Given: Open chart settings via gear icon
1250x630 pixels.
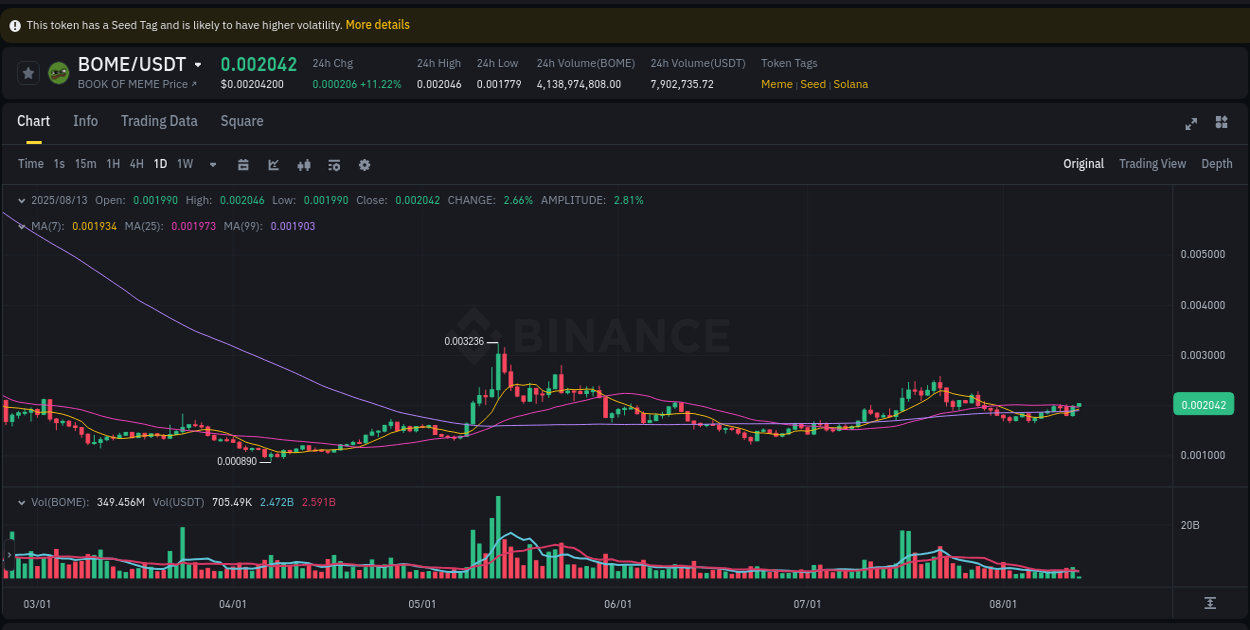Looking at the screenshot, I should coord(364,164).
